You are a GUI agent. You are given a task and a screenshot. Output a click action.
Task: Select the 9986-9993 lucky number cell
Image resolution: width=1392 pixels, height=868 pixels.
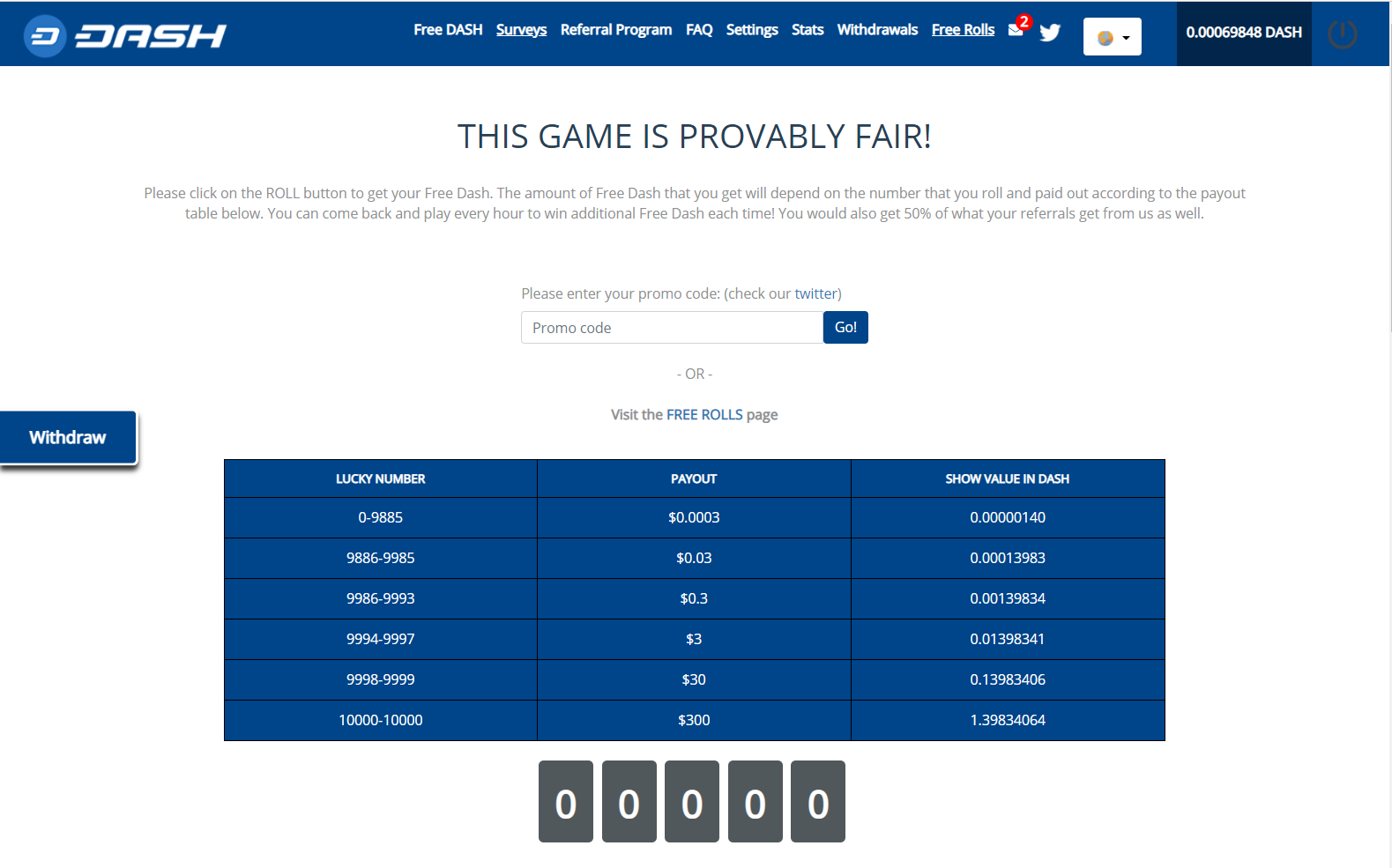[381, 598]
